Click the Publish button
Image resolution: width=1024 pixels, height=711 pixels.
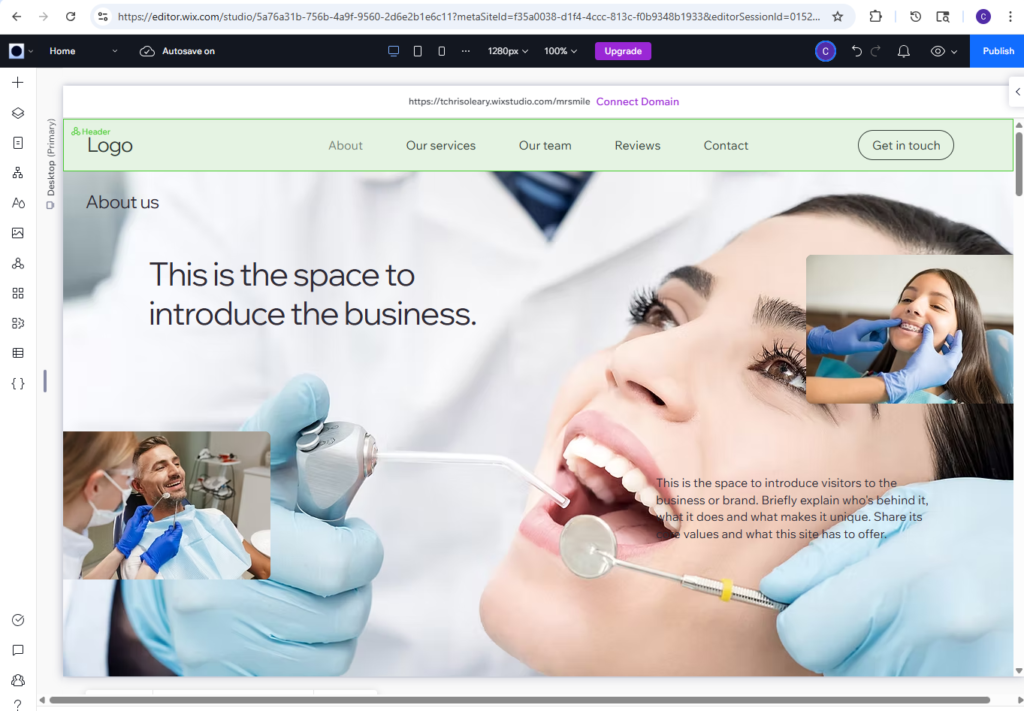click(x=997, y=51)
